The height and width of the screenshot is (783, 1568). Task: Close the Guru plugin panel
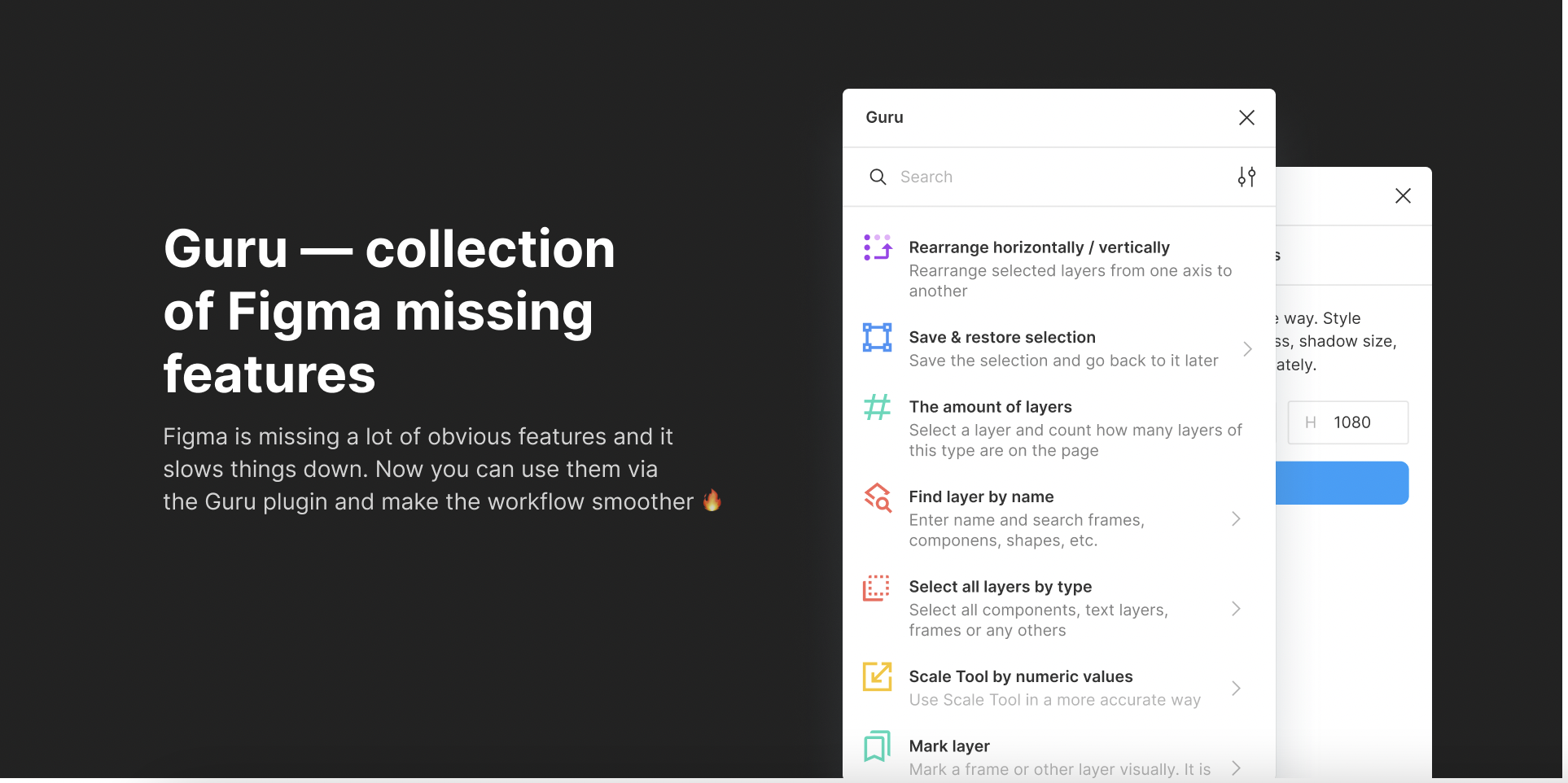[x=1246, y=117]
